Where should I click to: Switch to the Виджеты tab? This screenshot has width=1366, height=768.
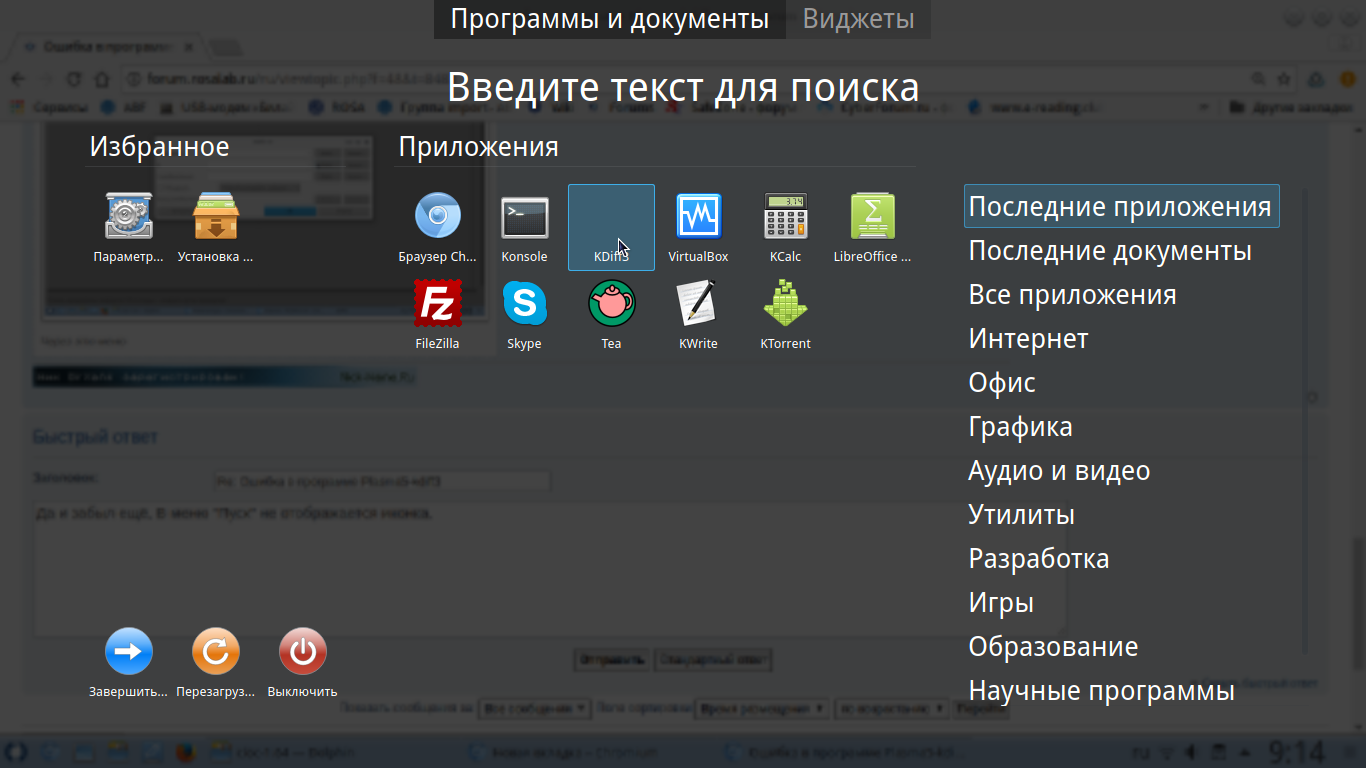click(x=859, y=19)
